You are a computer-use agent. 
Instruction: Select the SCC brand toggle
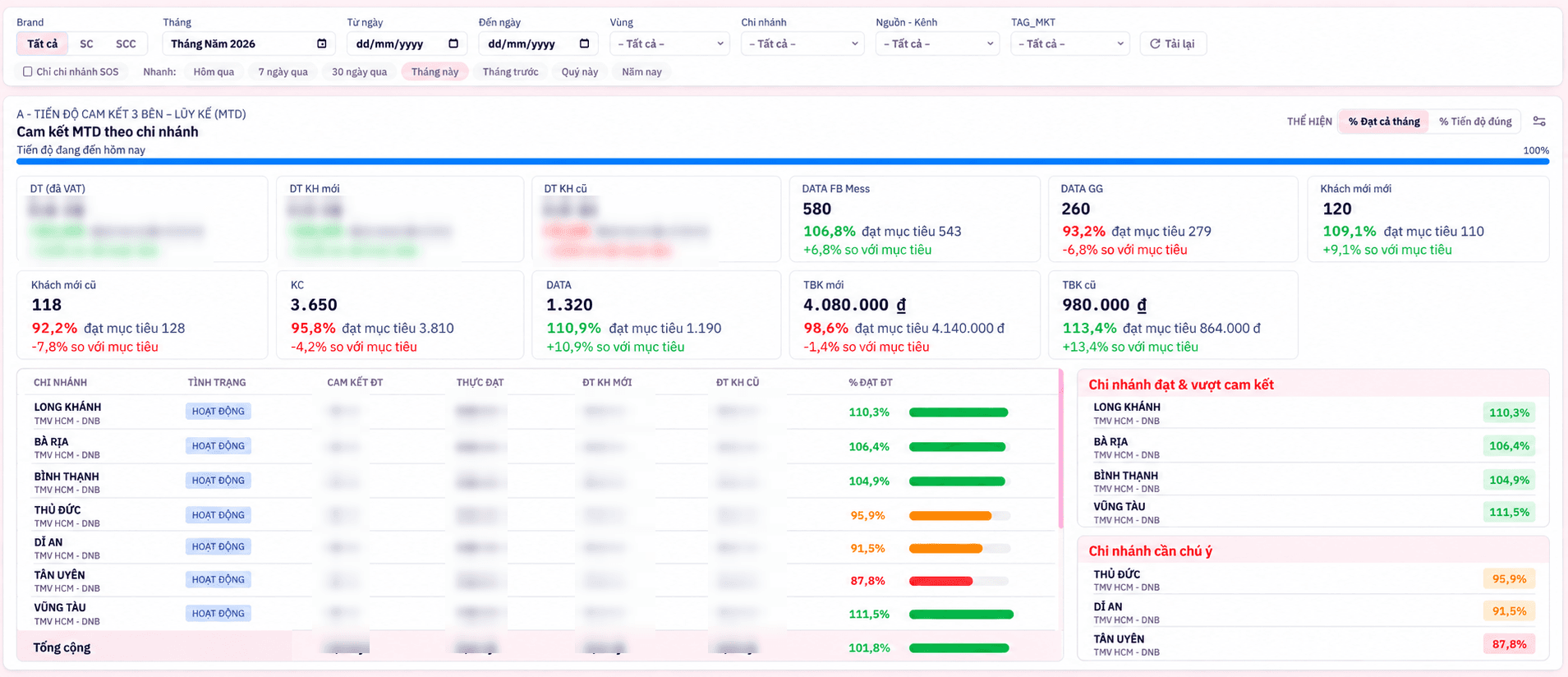[126, 44]
